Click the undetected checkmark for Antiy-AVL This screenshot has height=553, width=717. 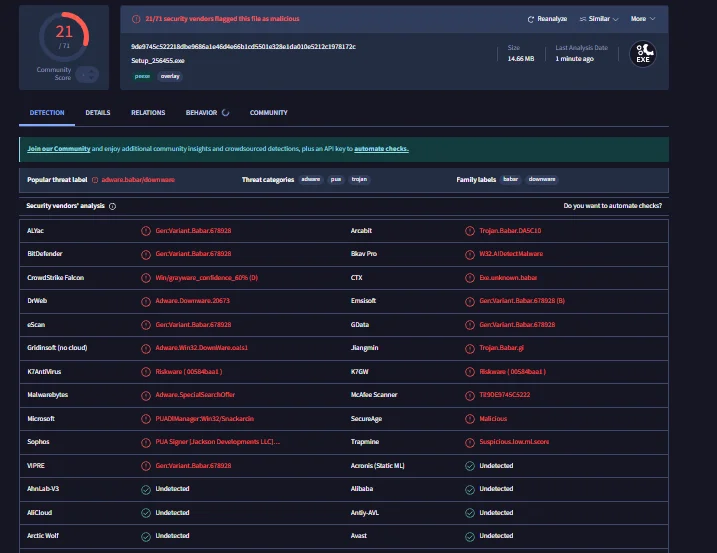click(x=470, y=513)
